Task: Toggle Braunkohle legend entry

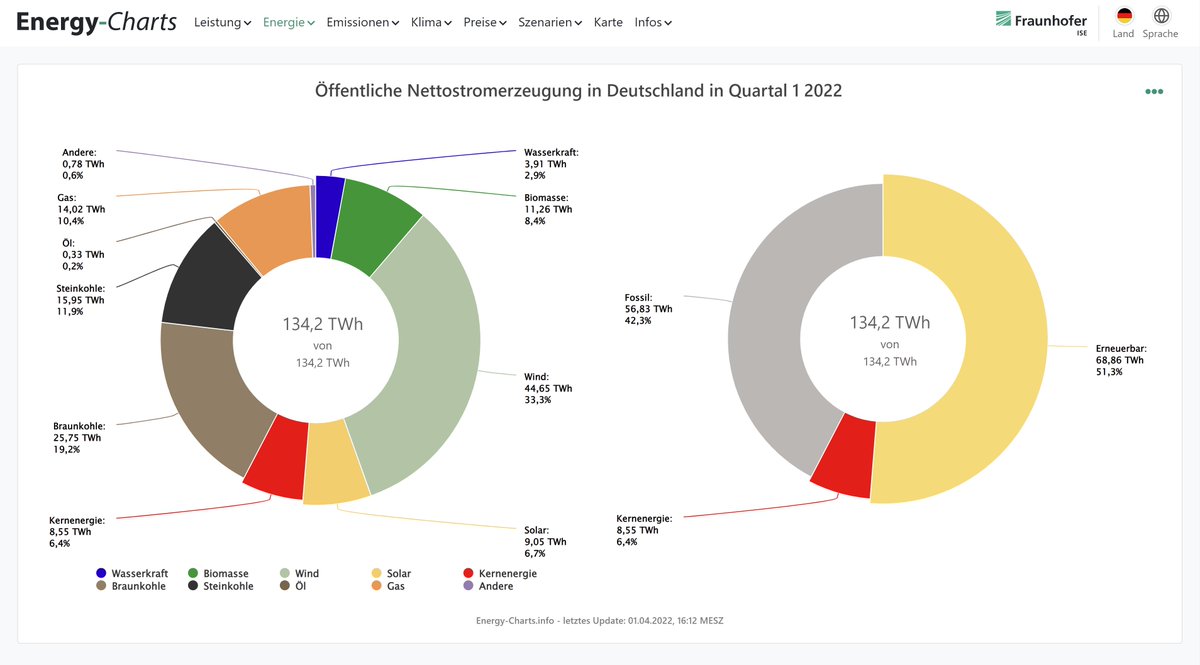Action: click(x=131, y=586)
